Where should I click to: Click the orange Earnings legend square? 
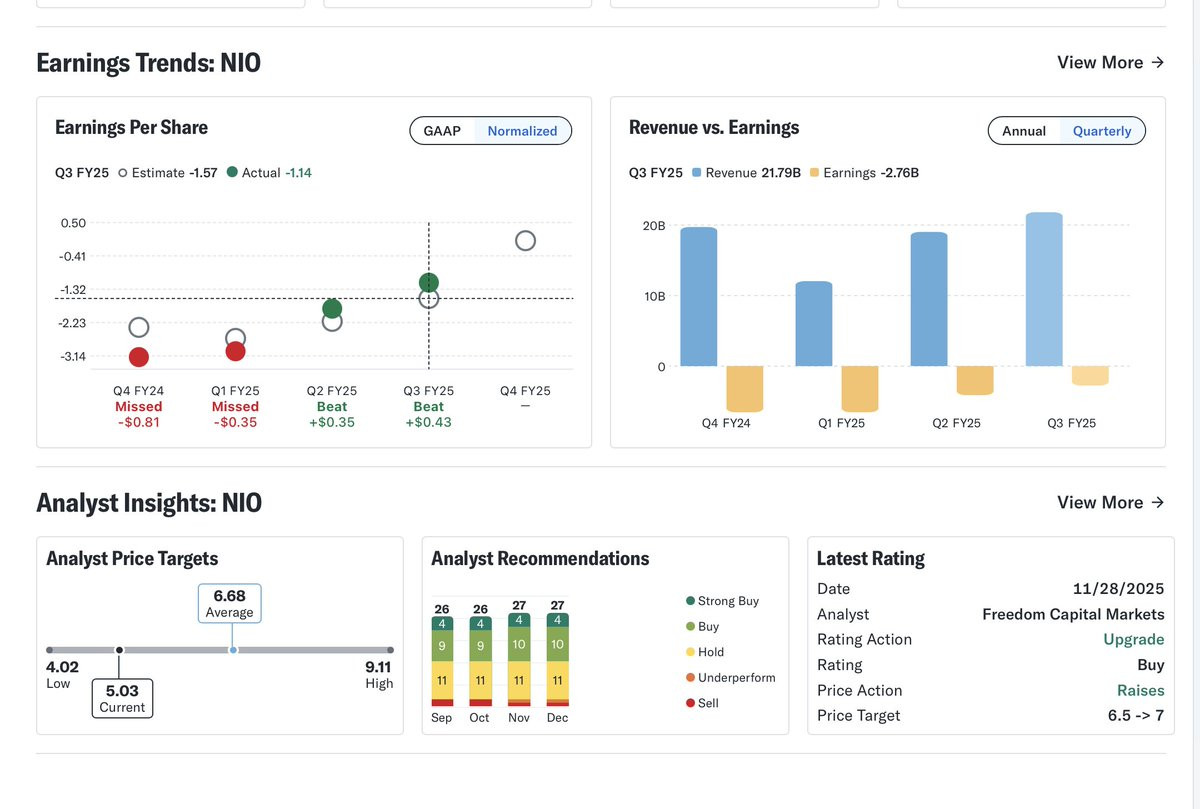pyautogui.click(x=814, y=173)
